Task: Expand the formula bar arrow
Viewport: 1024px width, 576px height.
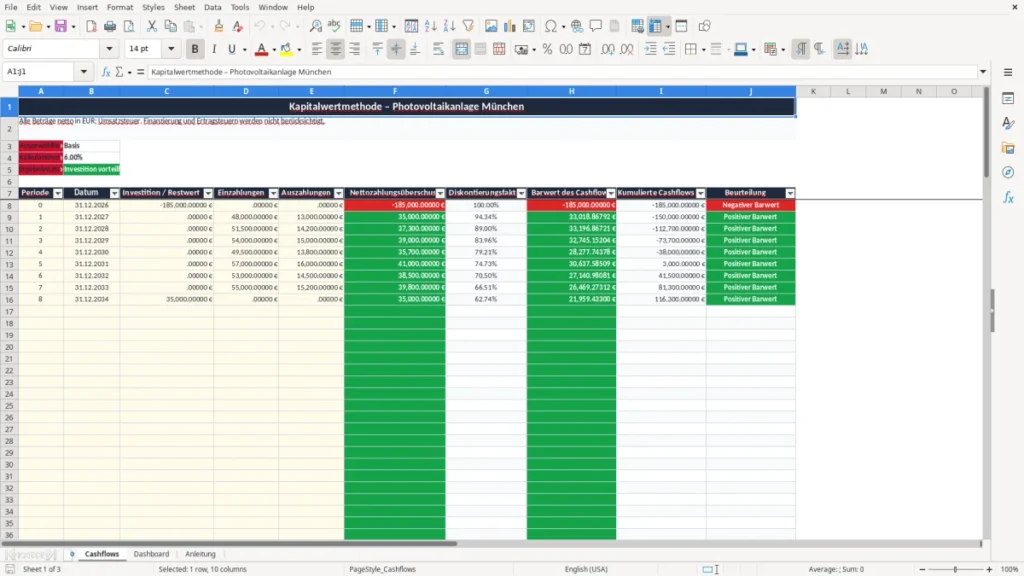Action: (983, 72)
